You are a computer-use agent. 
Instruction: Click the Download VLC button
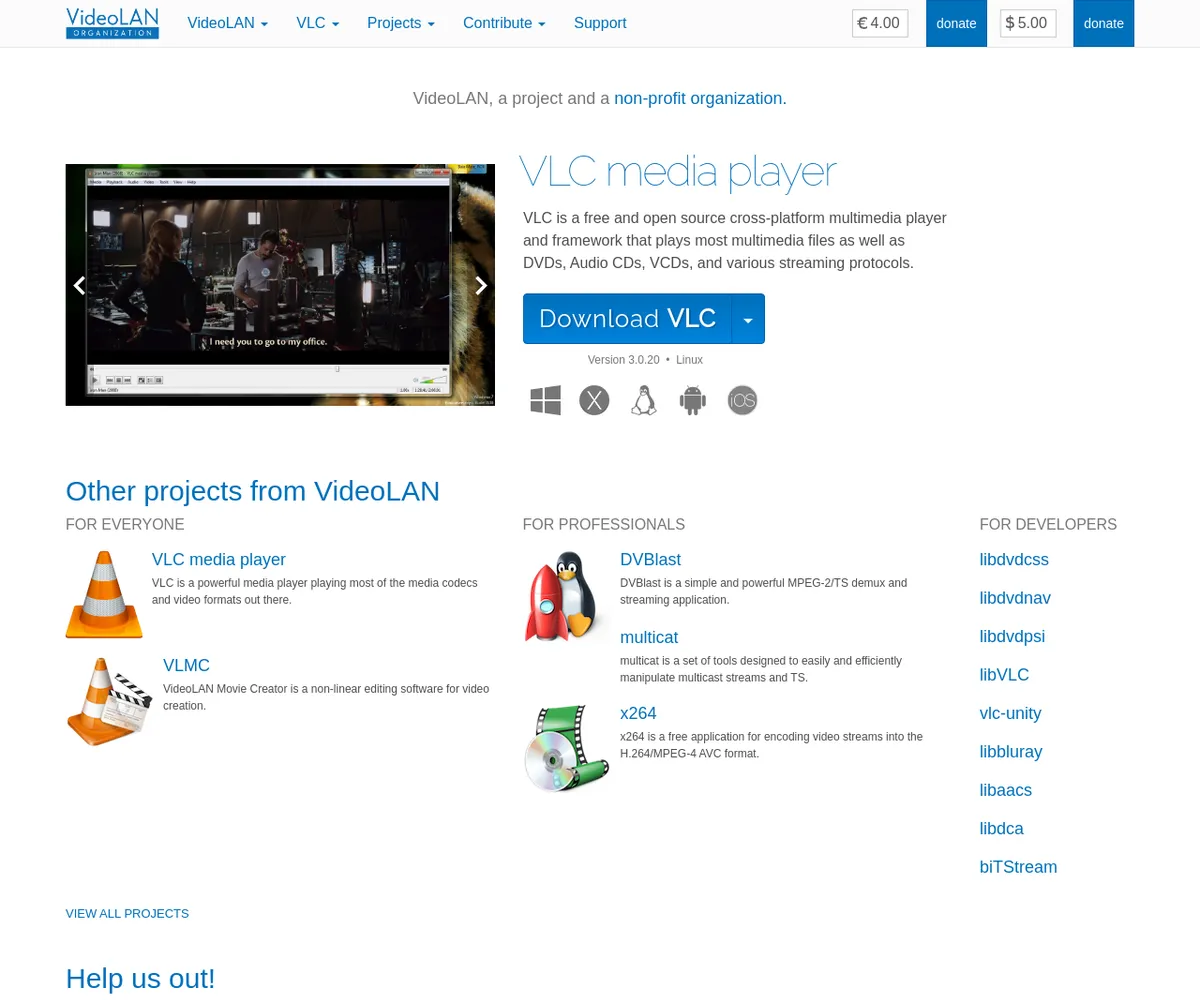627,319
